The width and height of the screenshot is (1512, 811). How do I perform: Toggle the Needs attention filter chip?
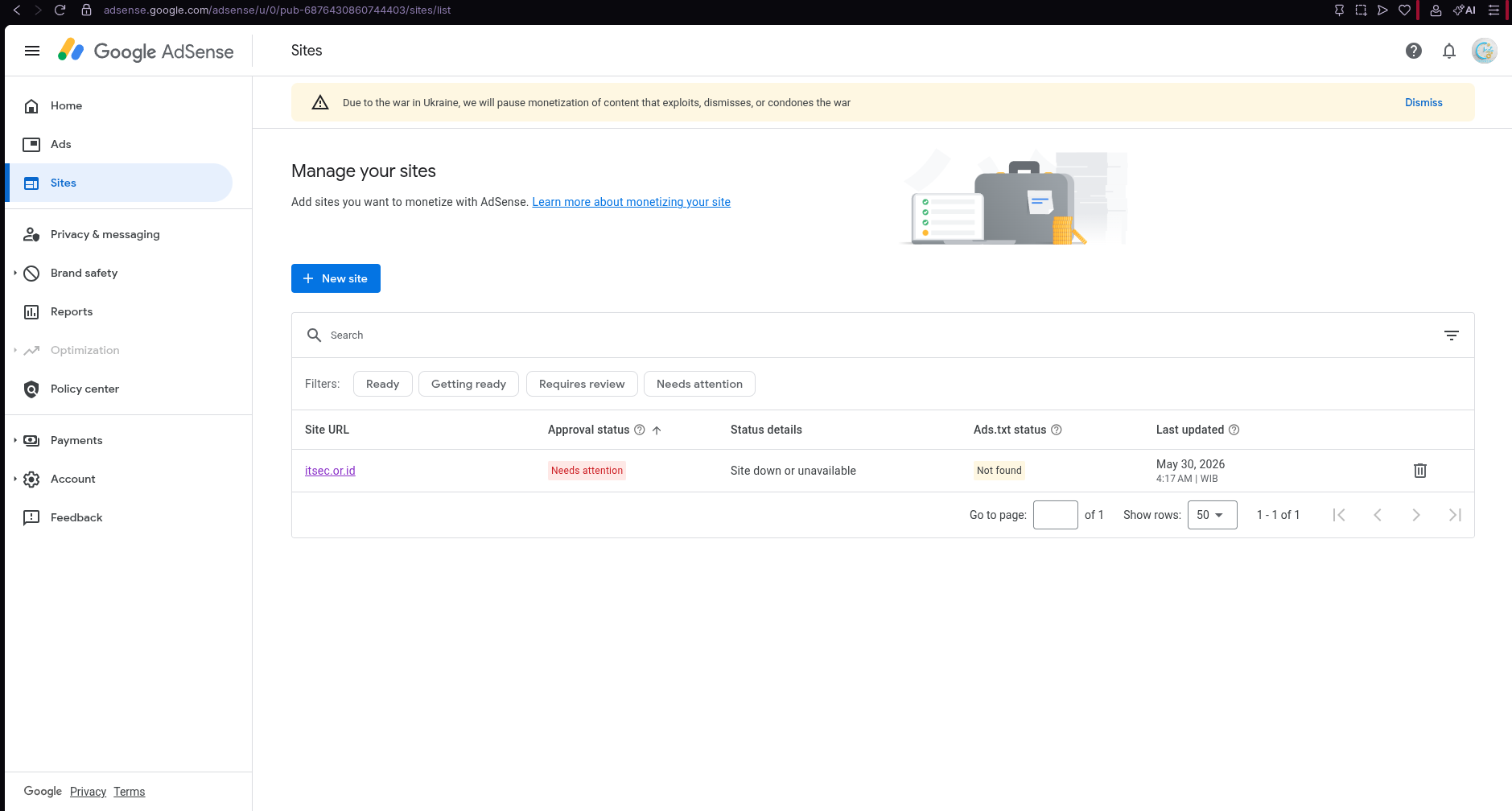pos(699,384)
